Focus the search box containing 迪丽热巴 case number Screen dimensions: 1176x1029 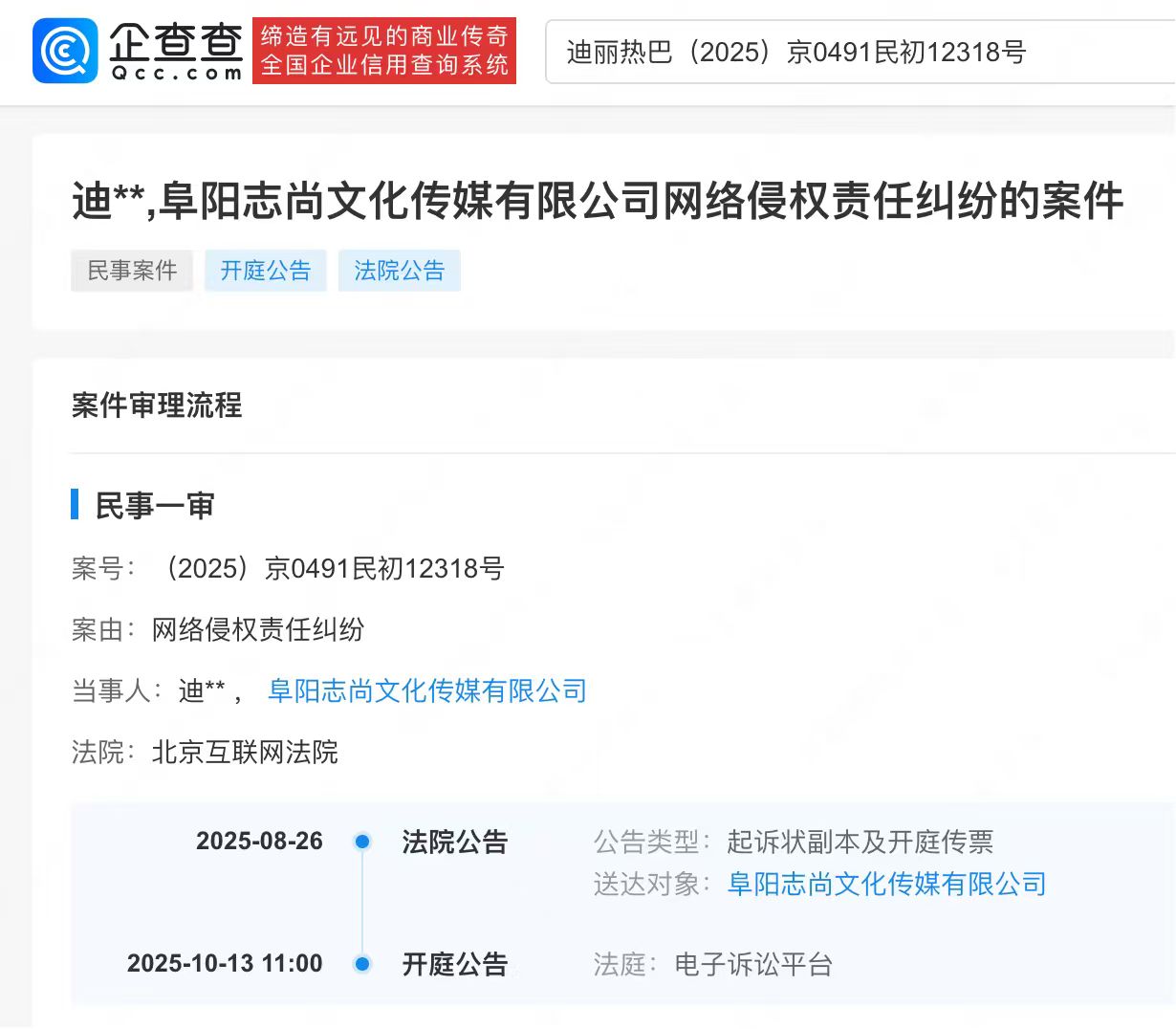[860, 52]
